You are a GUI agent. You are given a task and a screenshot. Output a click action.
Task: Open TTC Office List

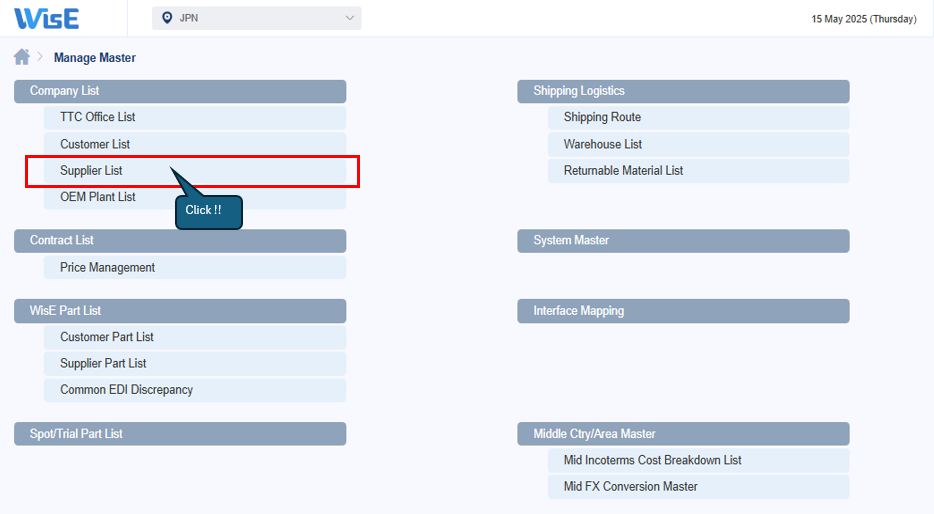(x=97, y=117)
